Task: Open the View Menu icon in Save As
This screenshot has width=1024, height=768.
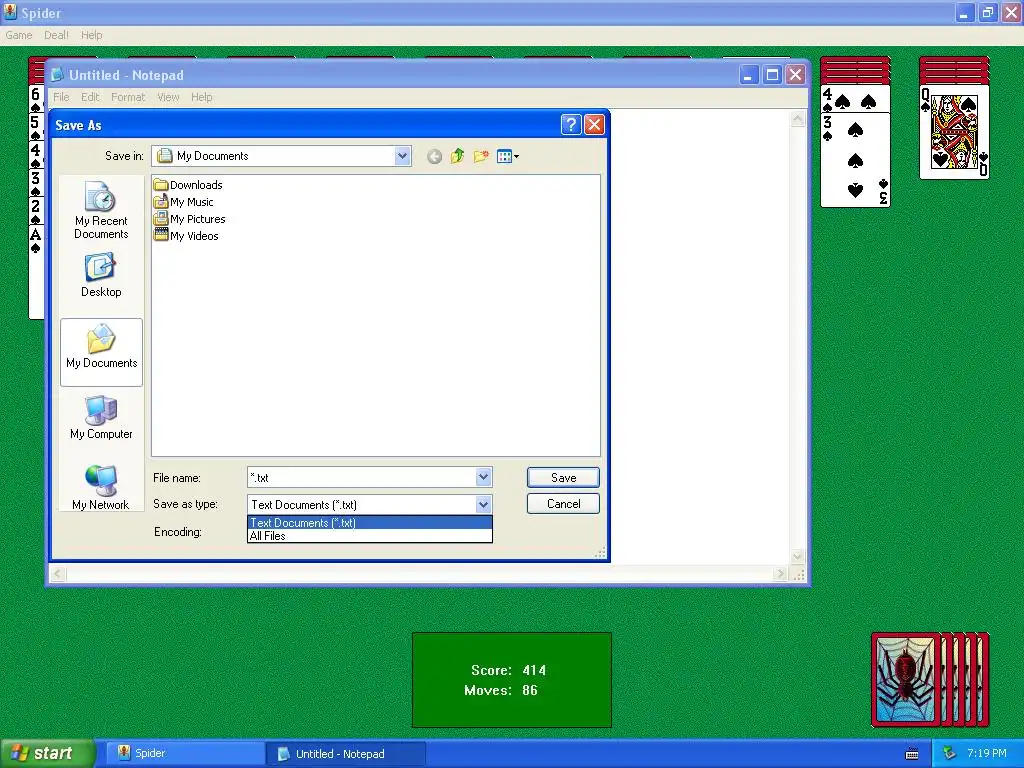Action: click(507, 156)
